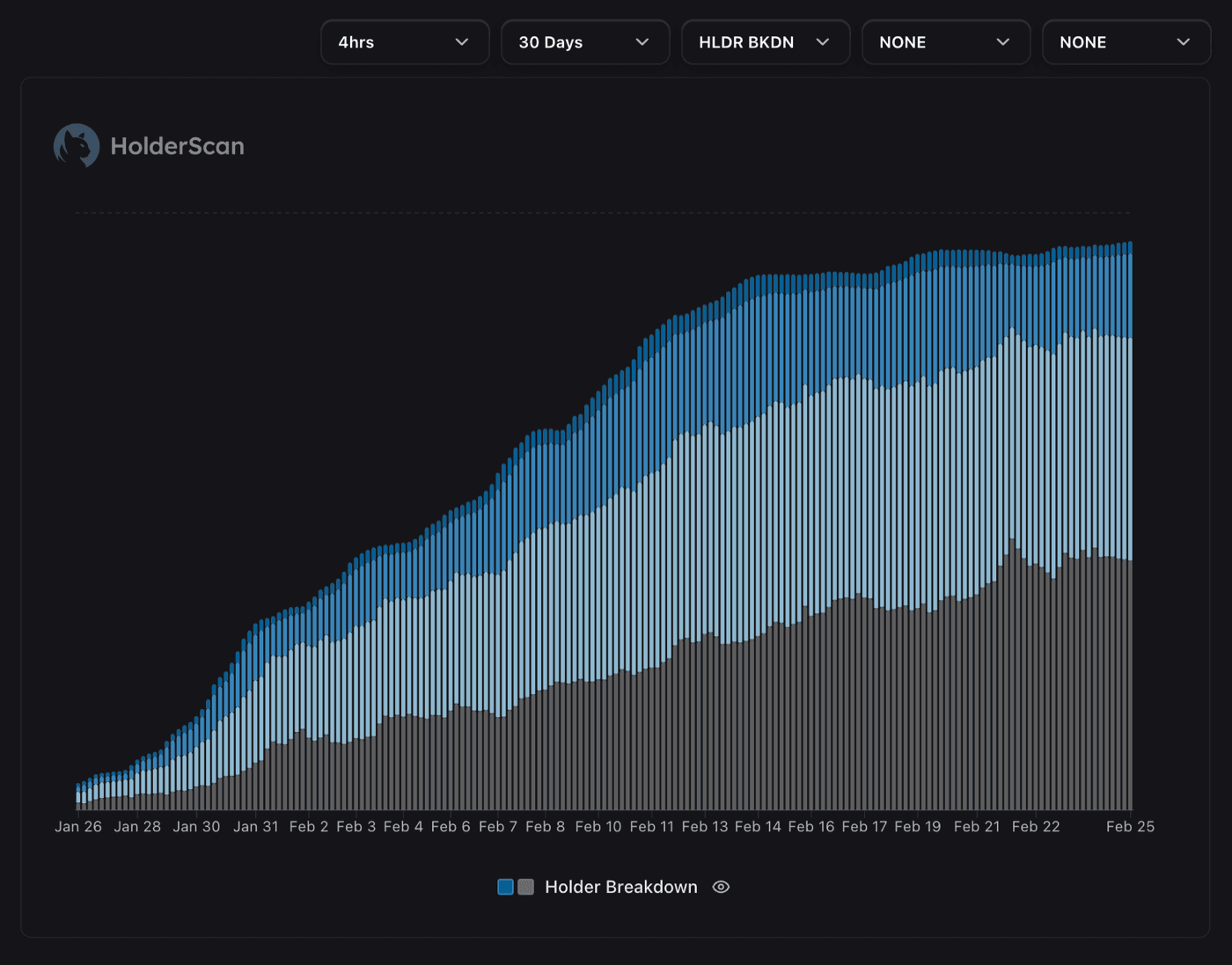Toggle Holder Breakdown visibility with eye icon

(x=721, y=887)
